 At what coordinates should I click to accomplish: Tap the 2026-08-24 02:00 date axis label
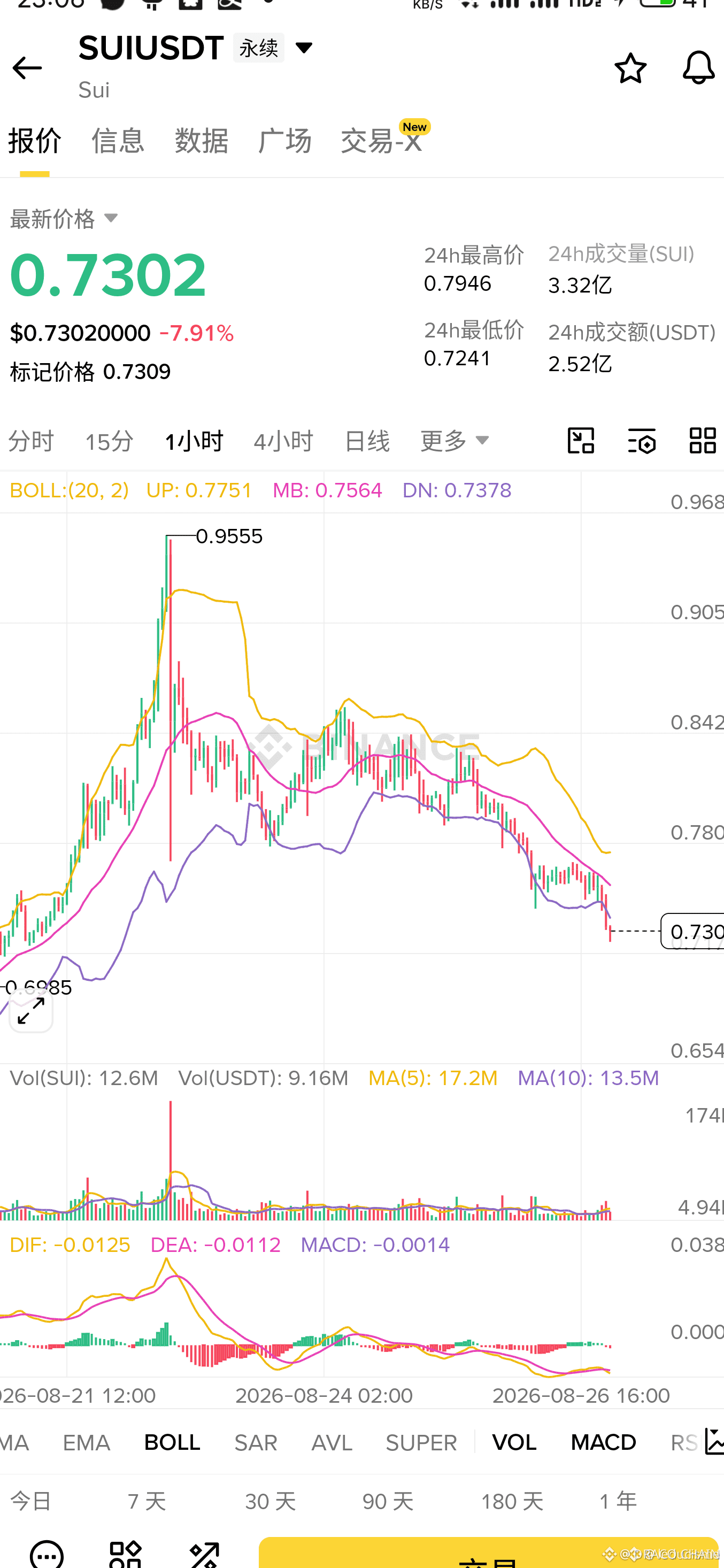324,1395
